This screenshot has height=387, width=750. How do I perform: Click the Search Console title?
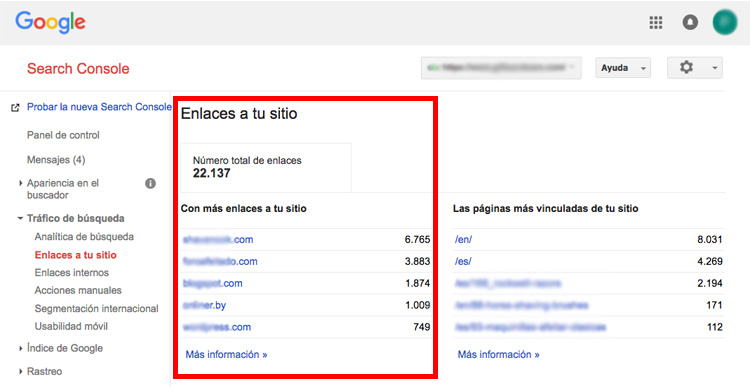point(78,68)
